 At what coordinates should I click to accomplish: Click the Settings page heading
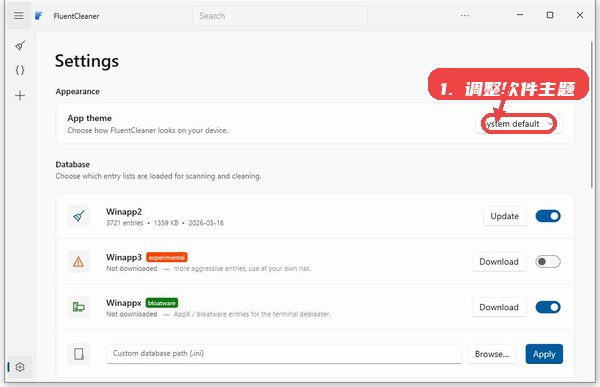(87, 61)
